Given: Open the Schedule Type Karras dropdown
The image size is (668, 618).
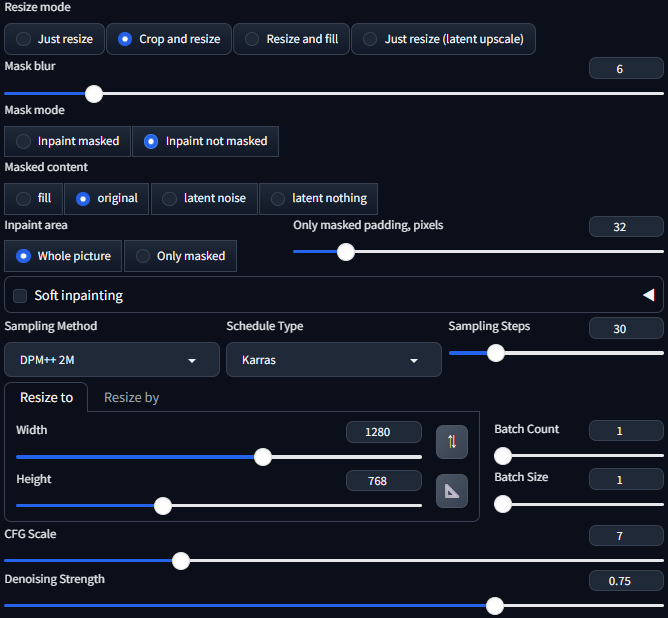Looking at the screenshot, I should point(333,360).
